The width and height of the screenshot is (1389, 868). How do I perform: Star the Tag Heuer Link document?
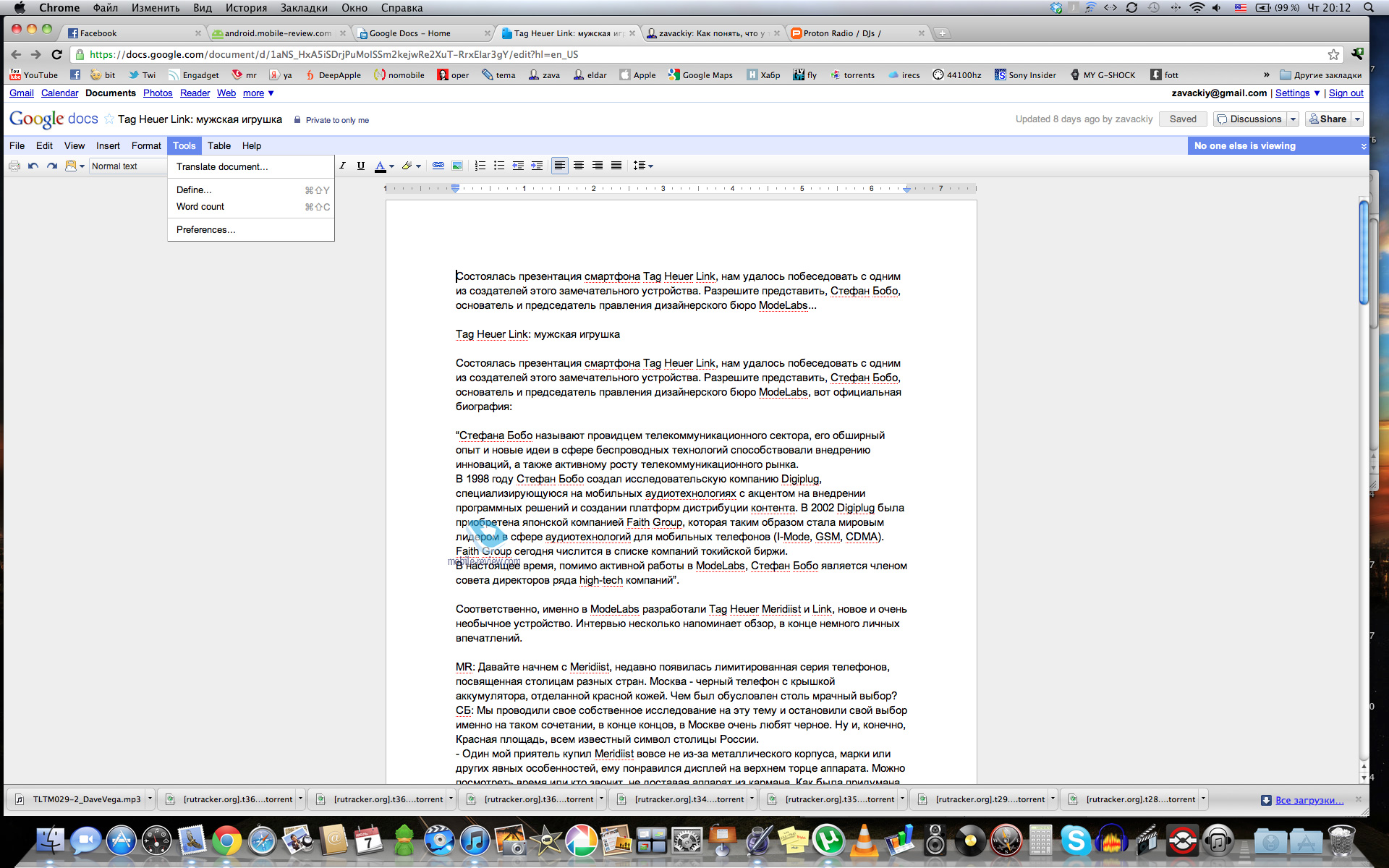point(109,119)
